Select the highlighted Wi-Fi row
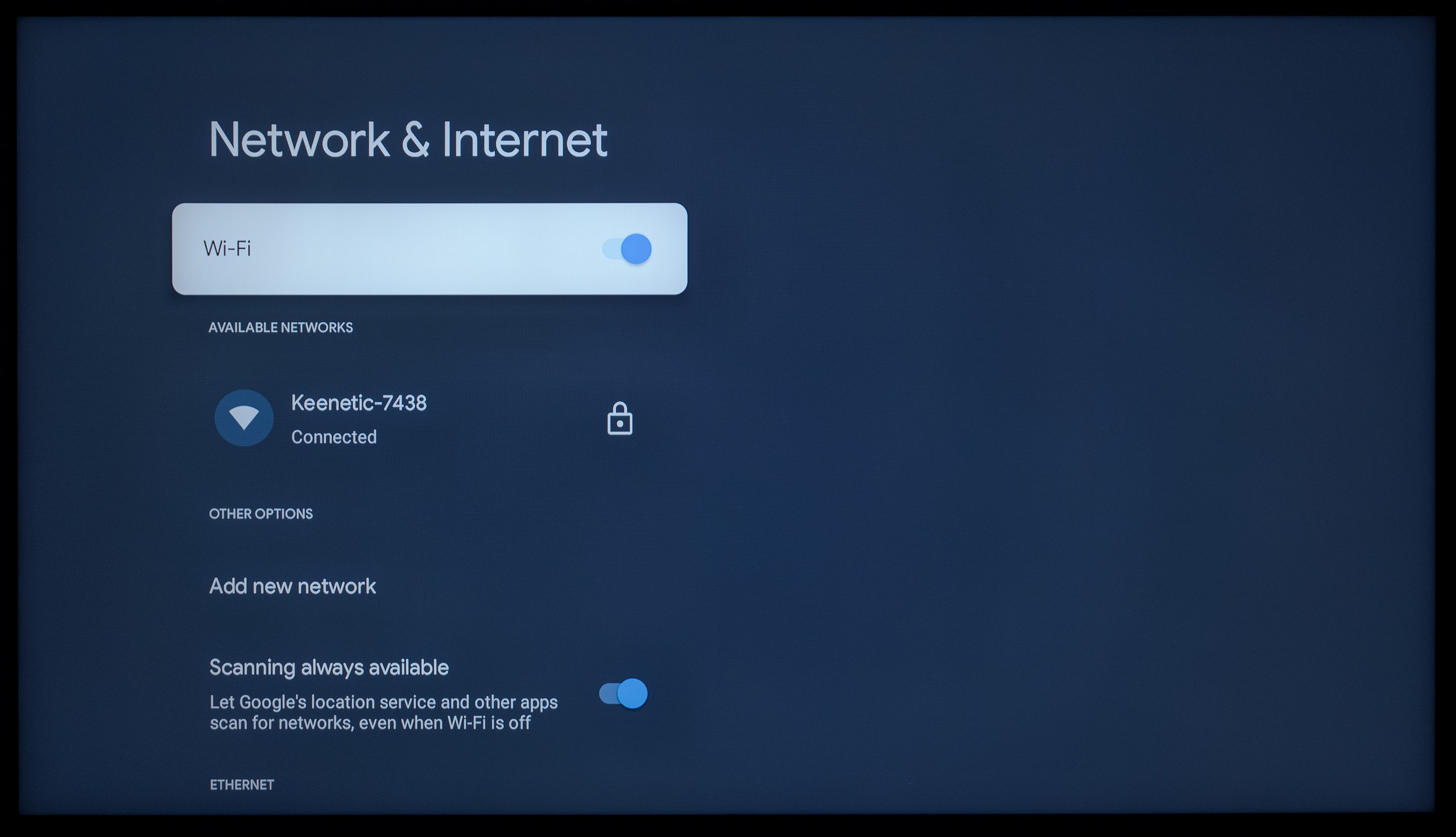The width and height of the screenshot is (1456, 837). [x=430, y=249]
